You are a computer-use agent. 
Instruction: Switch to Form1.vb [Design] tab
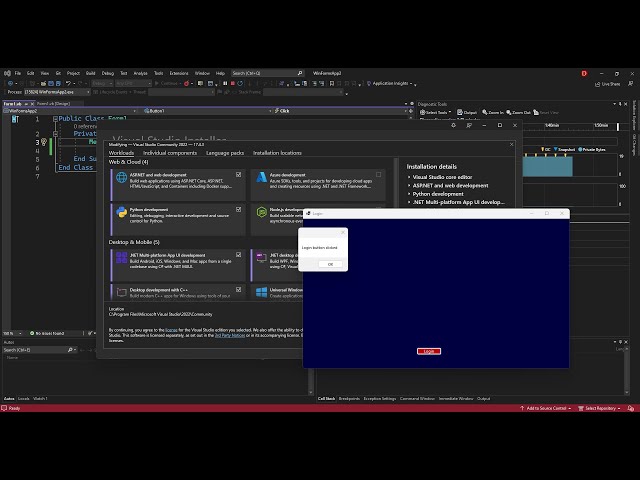point(53,104)
